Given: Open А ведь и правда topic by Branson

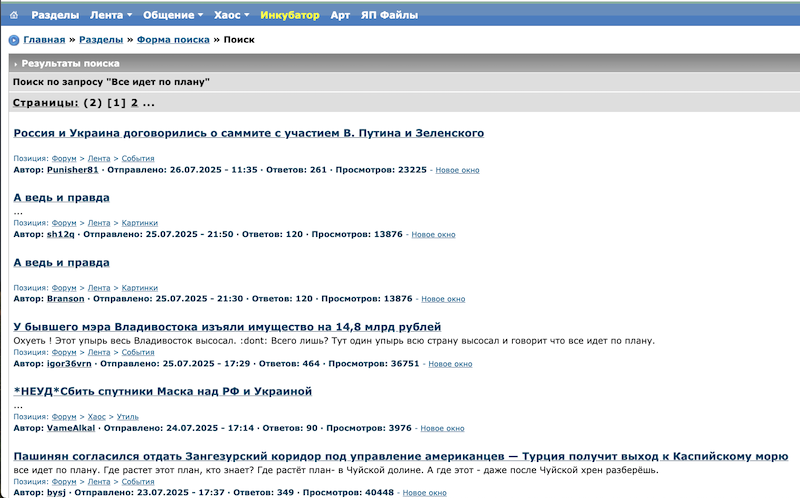Looking at the screenshot, I should click(x=61, y=263).
